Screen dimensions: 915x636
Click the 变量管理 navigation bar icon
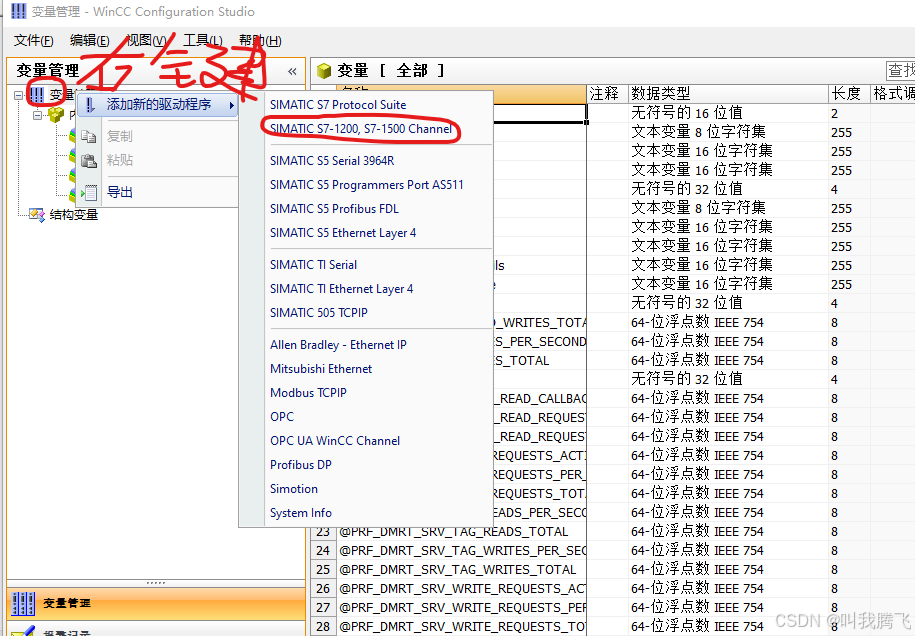click(x=23, y=603)
